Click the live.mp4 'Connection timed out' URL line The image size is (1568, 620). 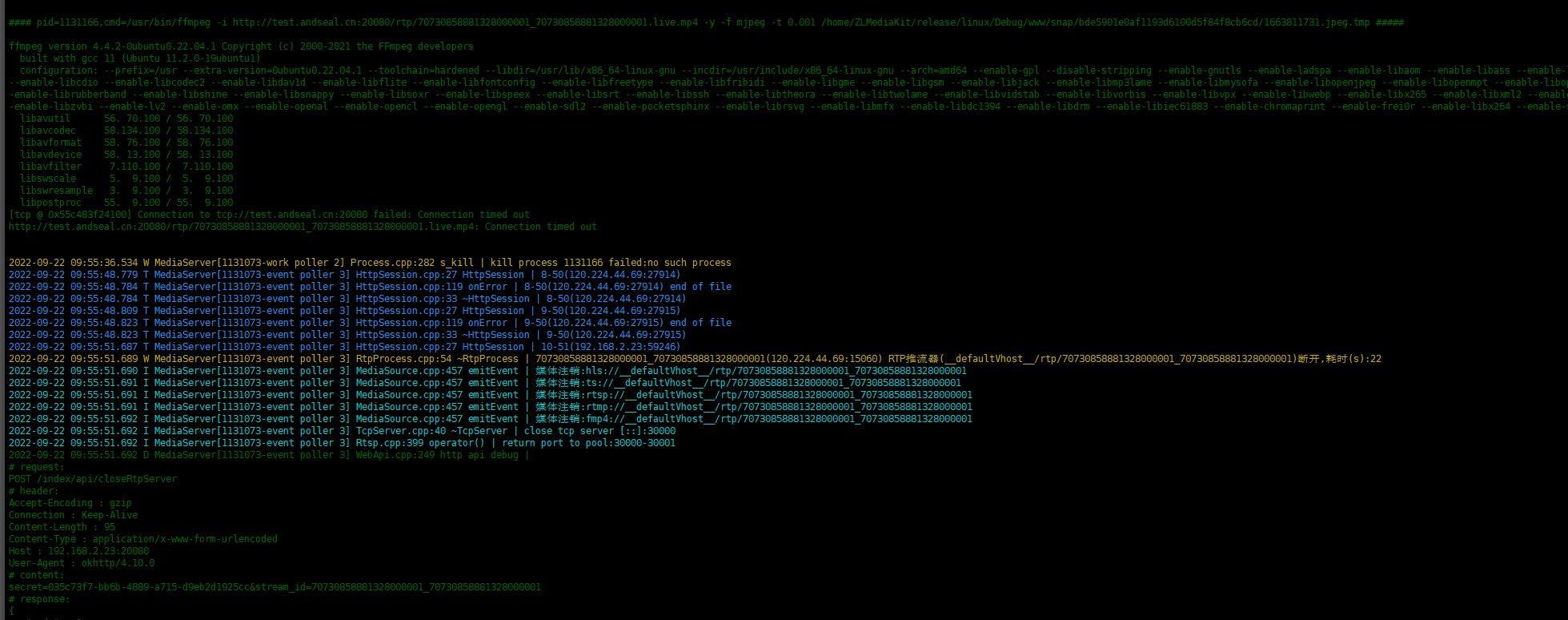pyautogui.click(x=303, y=227)
